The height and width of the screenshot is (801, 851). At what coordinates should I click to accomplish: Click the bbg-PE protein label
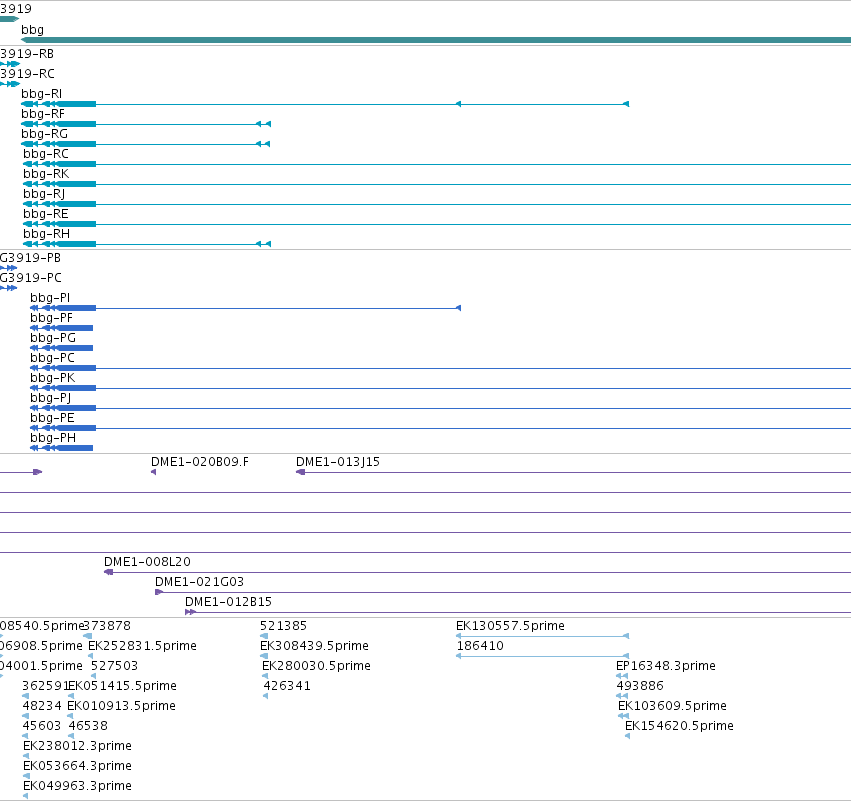click(52, 418)
